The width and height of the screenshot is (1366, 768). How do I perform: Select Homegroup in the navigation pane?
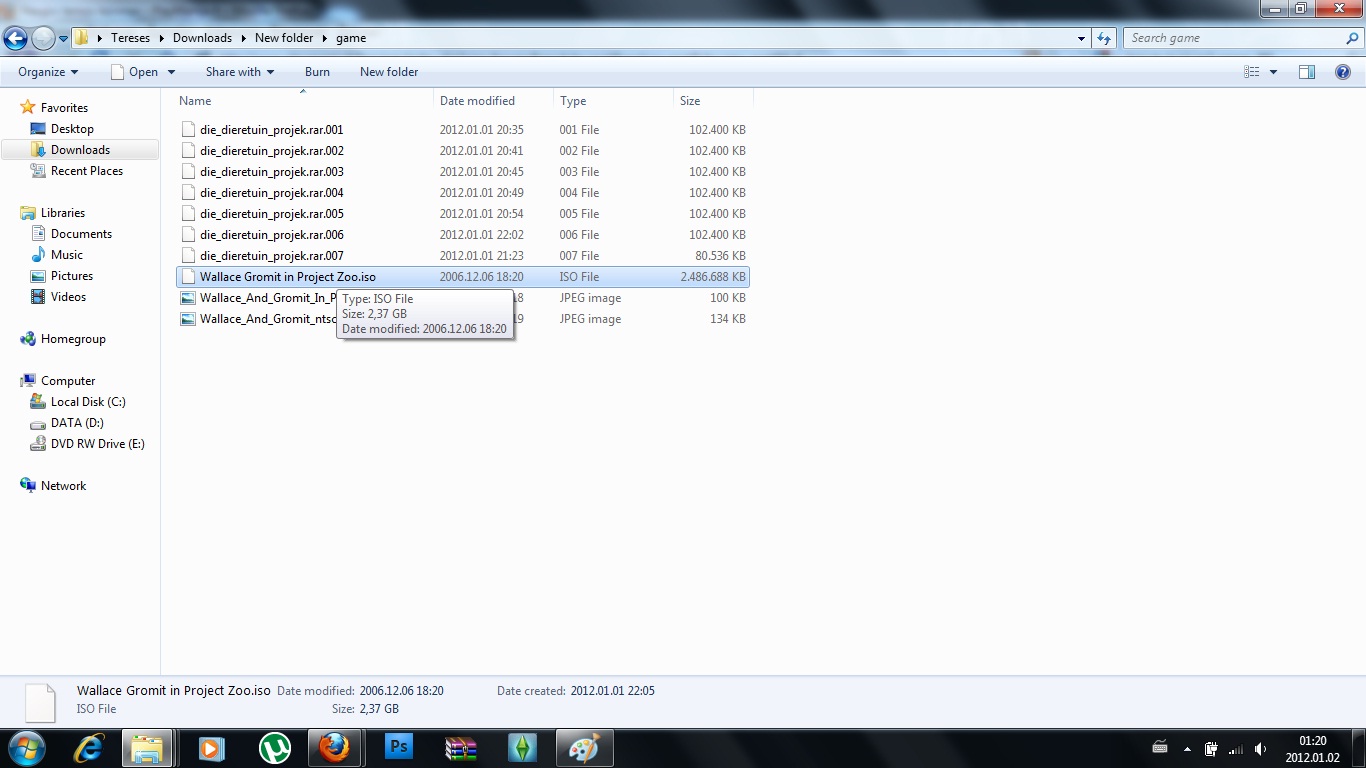(73, 339)
